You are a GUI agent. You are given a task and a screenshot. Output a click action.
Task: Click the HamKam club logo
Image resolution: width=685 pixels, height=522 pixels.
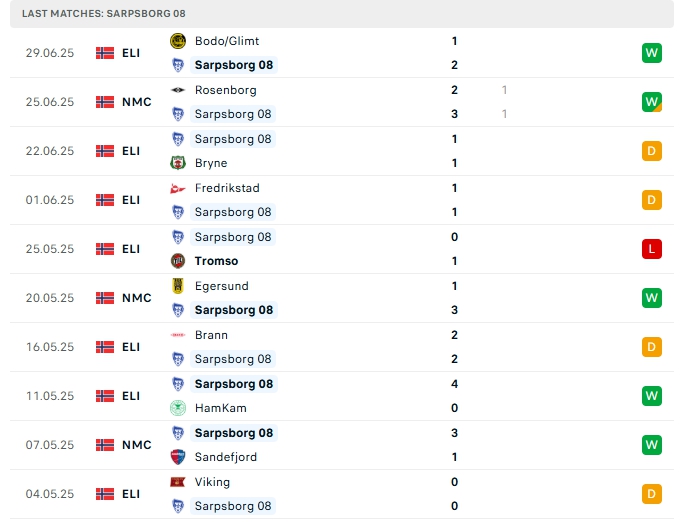tap(178, 408)
